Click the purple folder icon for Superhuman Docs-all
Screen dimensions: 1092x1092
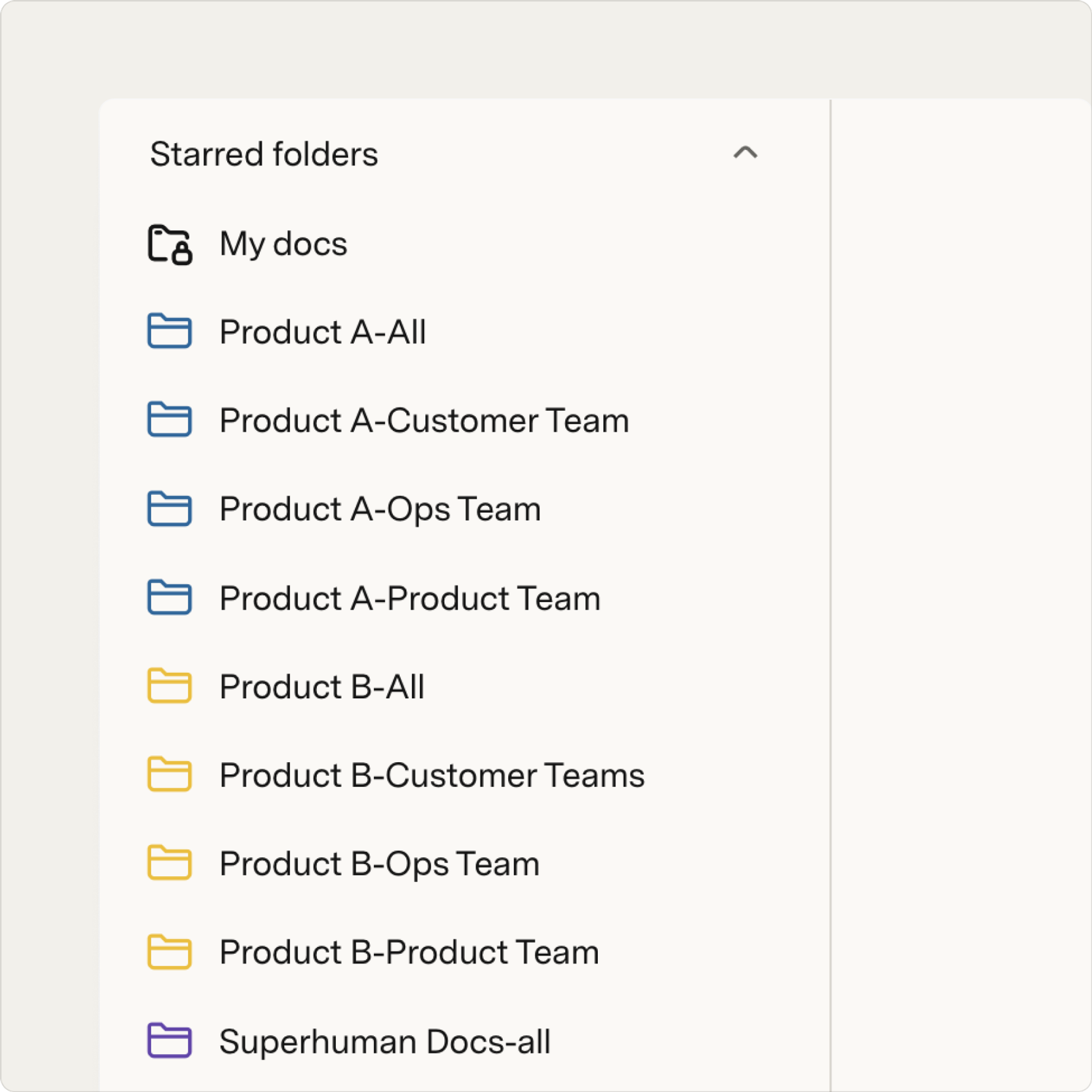(x=170, y=1041)
